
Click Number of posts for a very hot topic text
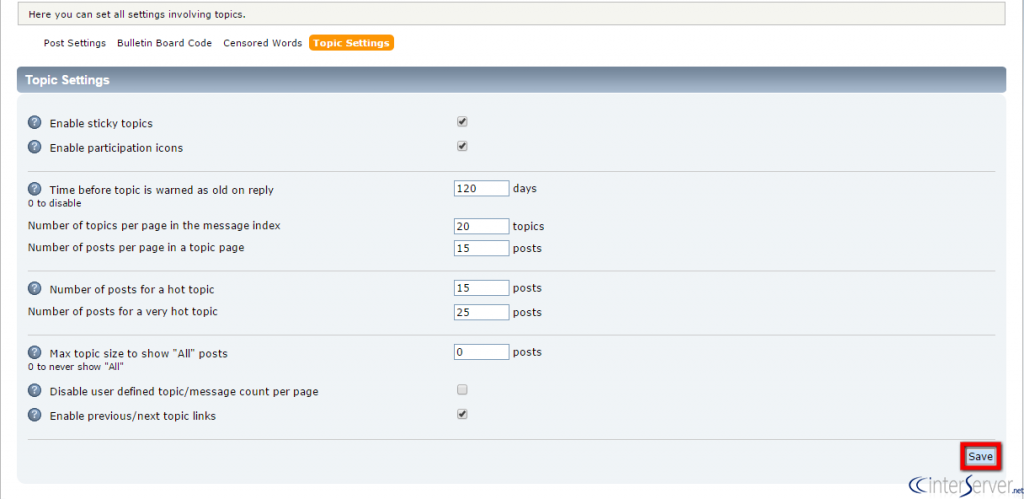pos(123,312)
